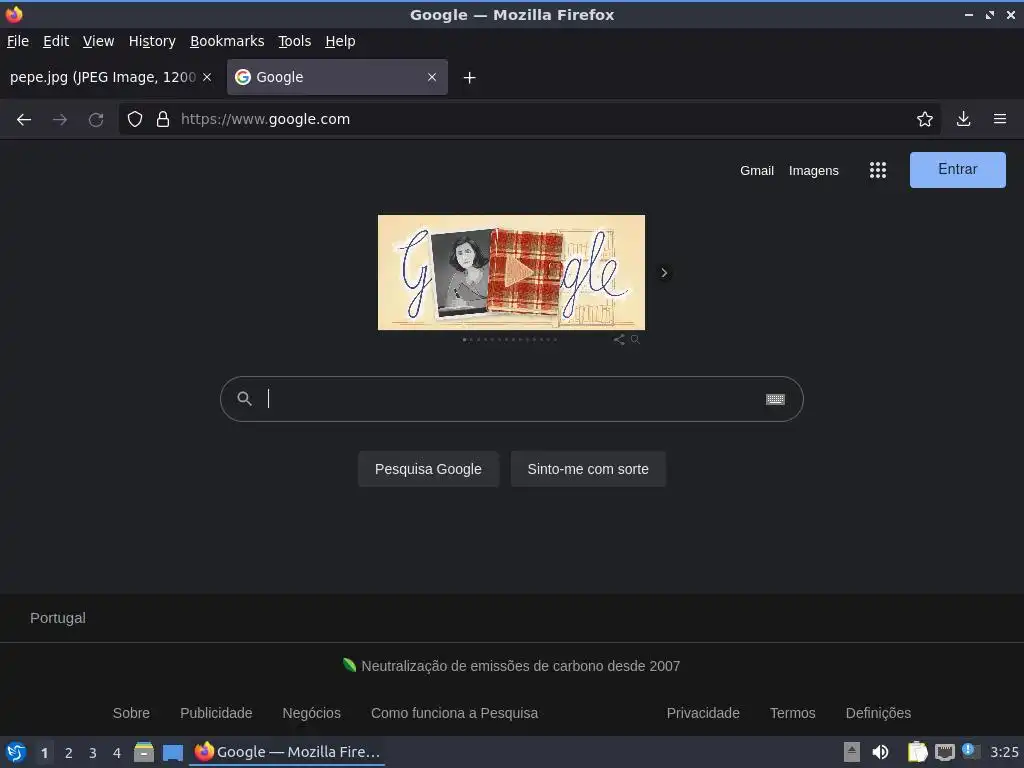Open the Google apps grid icon

[x=878, y=170]
